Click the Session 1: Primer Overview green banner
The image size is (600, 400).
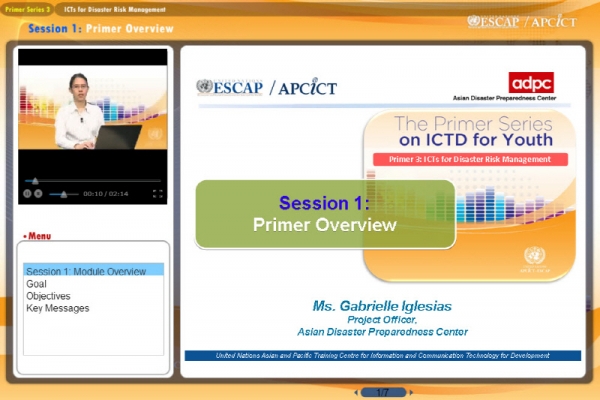tap(325, 214)
